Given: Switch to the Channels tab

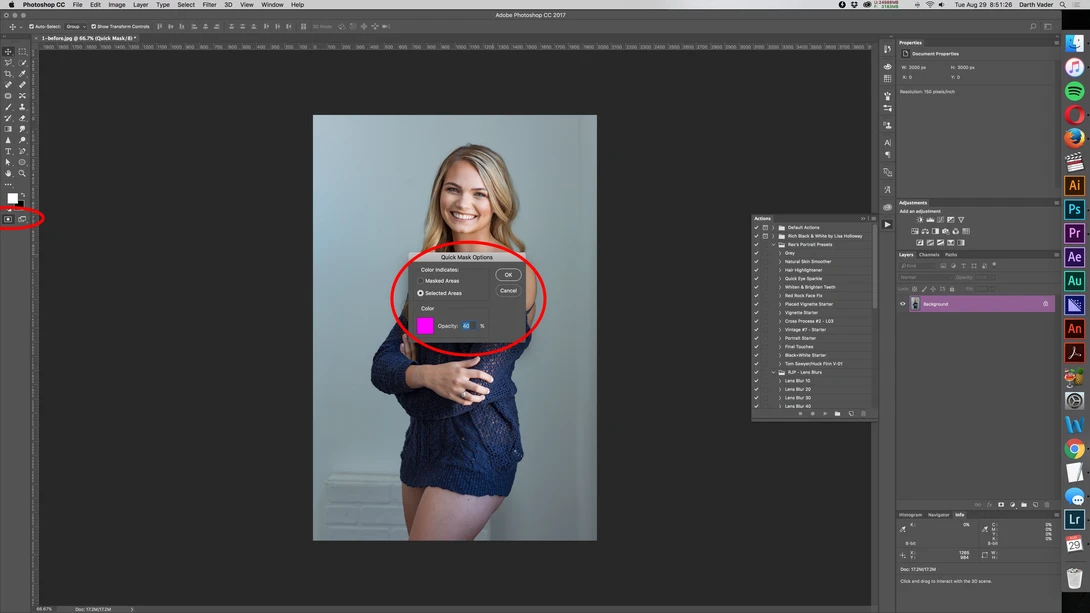Looking at the screenshot, I should pyautogui.click(x=929, y=254).
